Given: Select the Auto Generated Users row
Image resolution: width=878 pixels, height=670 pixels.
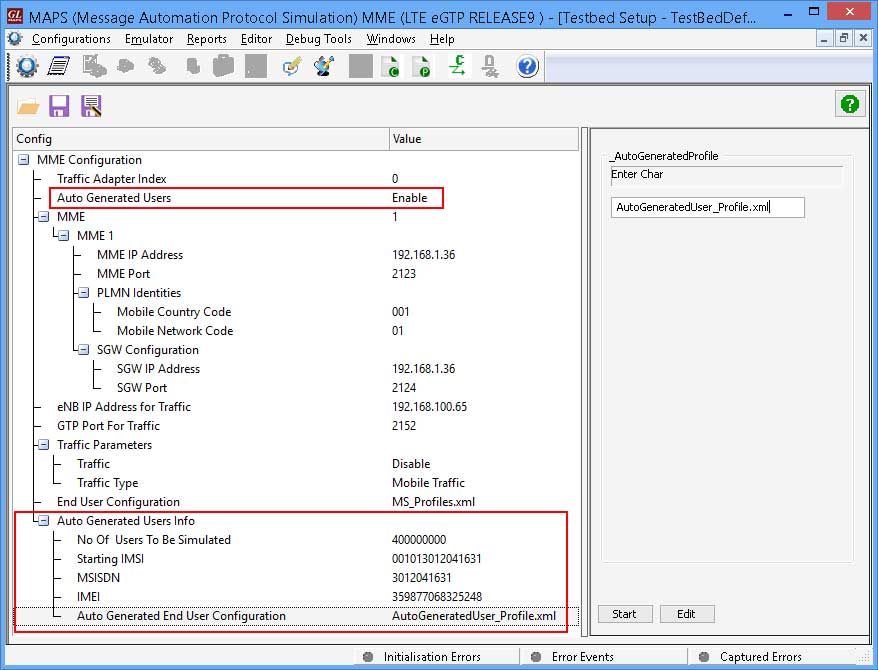Looking at the screenshot, I should [296, 198].
